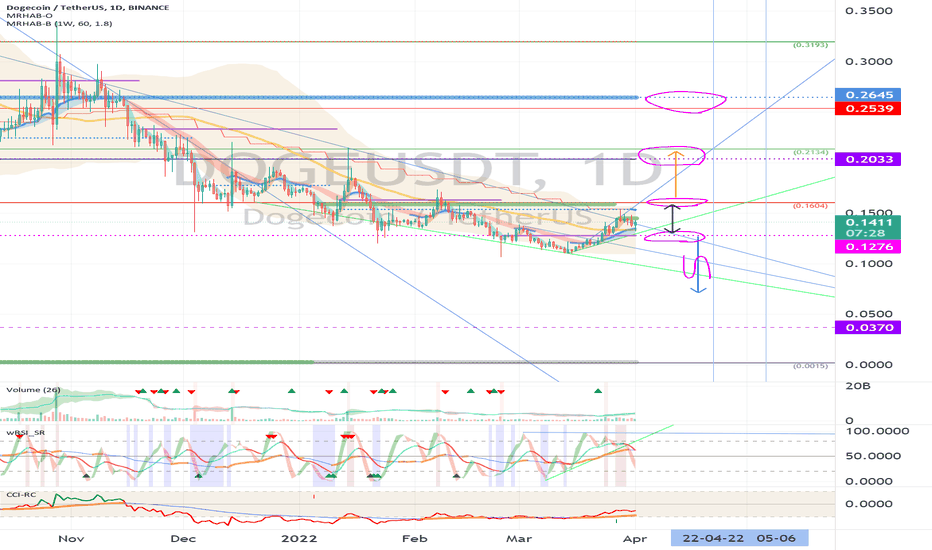Click the magenta 0.1276 price label
The width and height of the screenshot is (932, 550).
868,247
